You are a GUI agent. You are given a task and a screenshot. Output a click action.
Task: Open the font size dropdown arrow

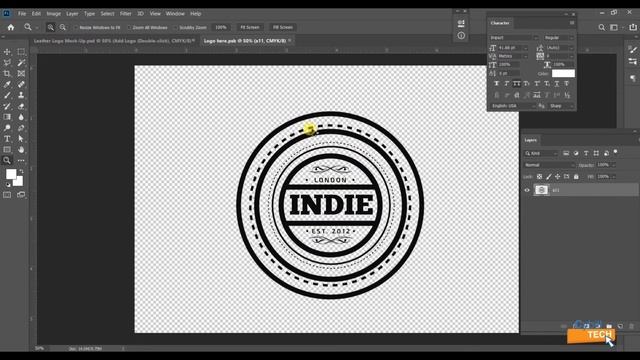[x=526, y=48]
